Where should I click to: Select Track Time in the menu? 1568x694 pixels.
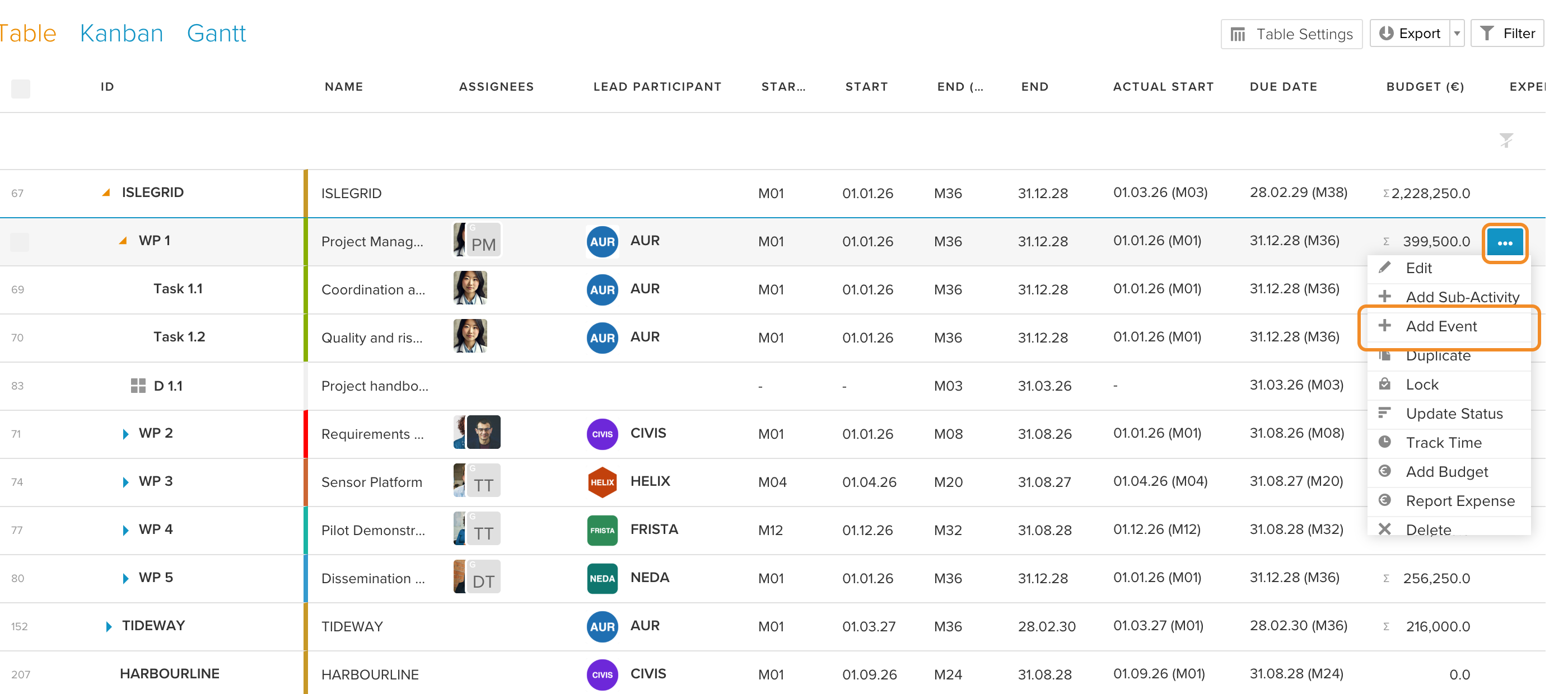click(1449, 443)
